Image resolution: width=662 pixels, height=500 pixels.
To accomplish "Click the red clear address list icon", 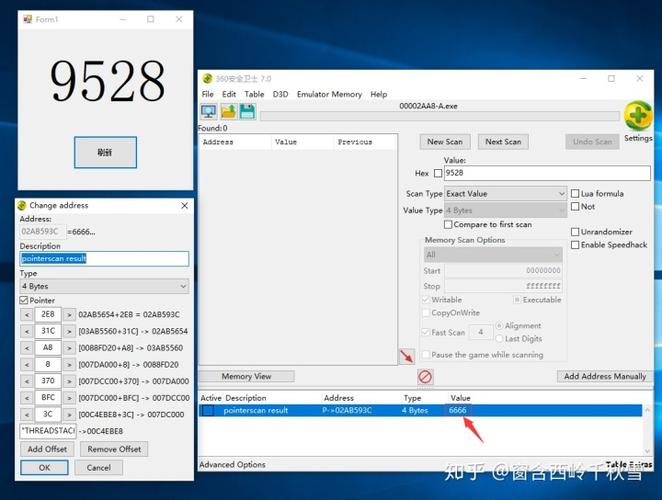I will 425,376.
